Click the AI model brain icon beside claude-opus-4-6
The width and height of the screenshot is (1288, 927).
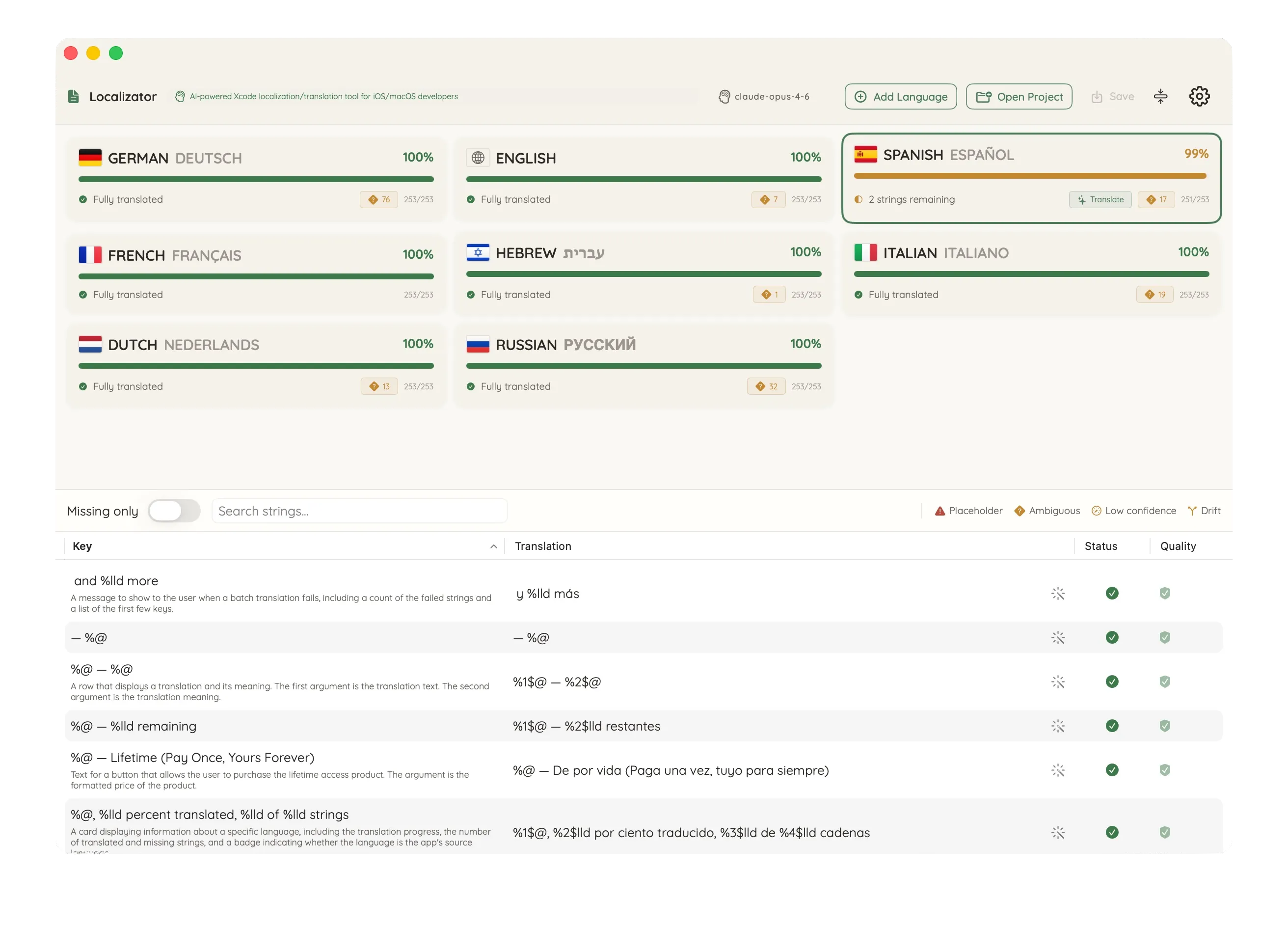click(724, 96)
